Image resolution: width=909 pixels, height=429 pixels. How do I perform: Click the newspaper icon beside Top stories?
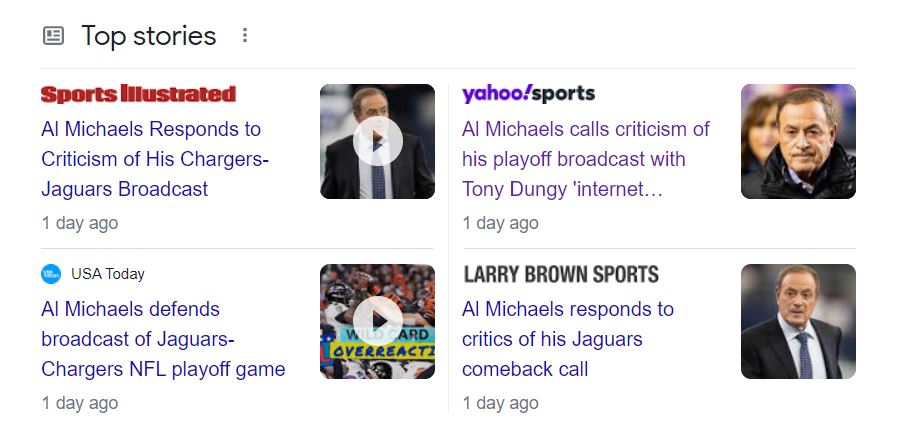coord(53,36)
